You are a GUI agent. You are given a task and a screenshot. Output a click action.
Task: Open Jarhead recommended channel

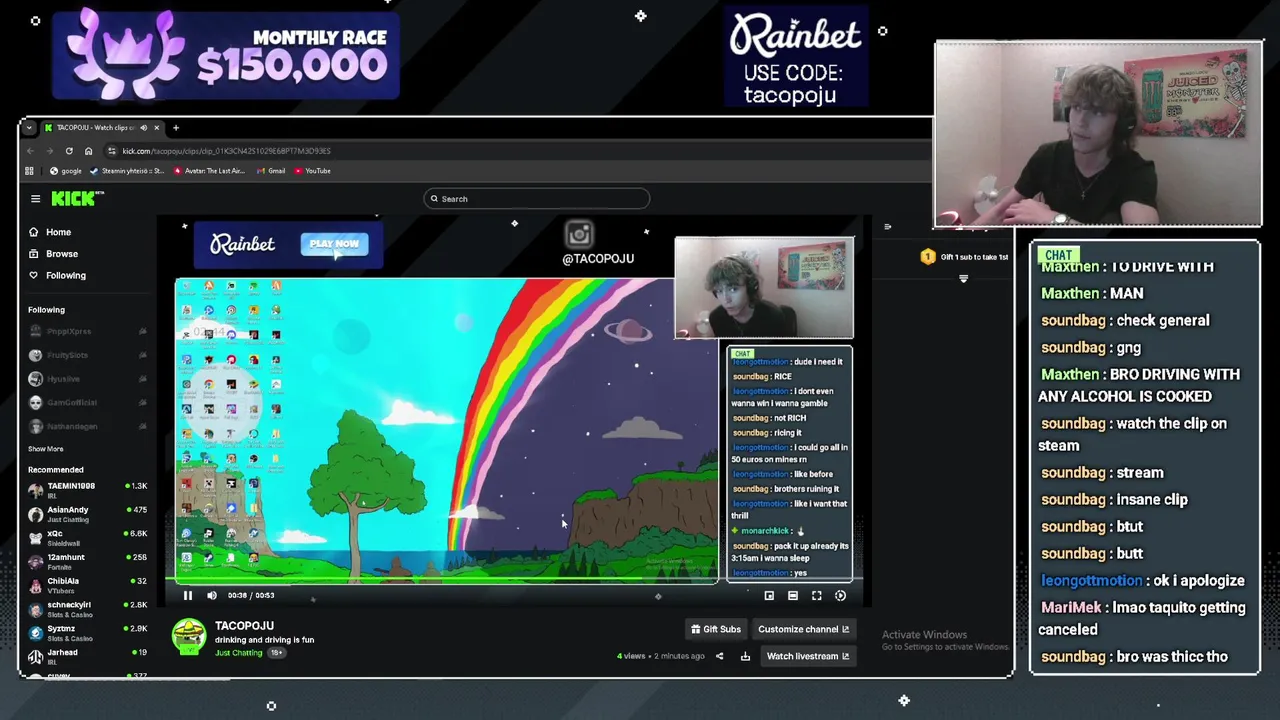point(87,656)
